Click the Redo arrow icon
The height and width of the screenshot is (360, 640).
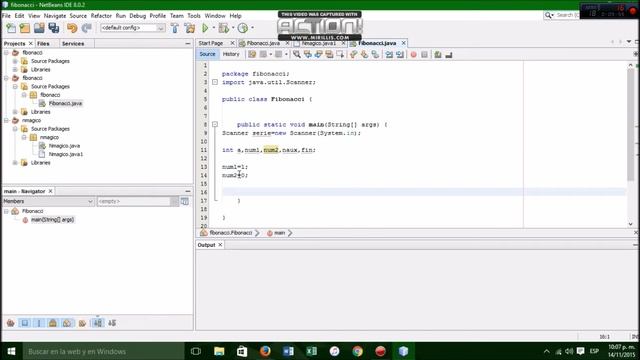tap(86, 28)
